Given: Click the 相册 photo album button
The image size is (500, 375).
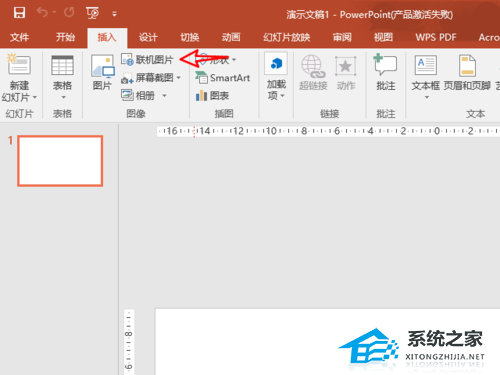Looking at the screenshot, I should 138,96.
